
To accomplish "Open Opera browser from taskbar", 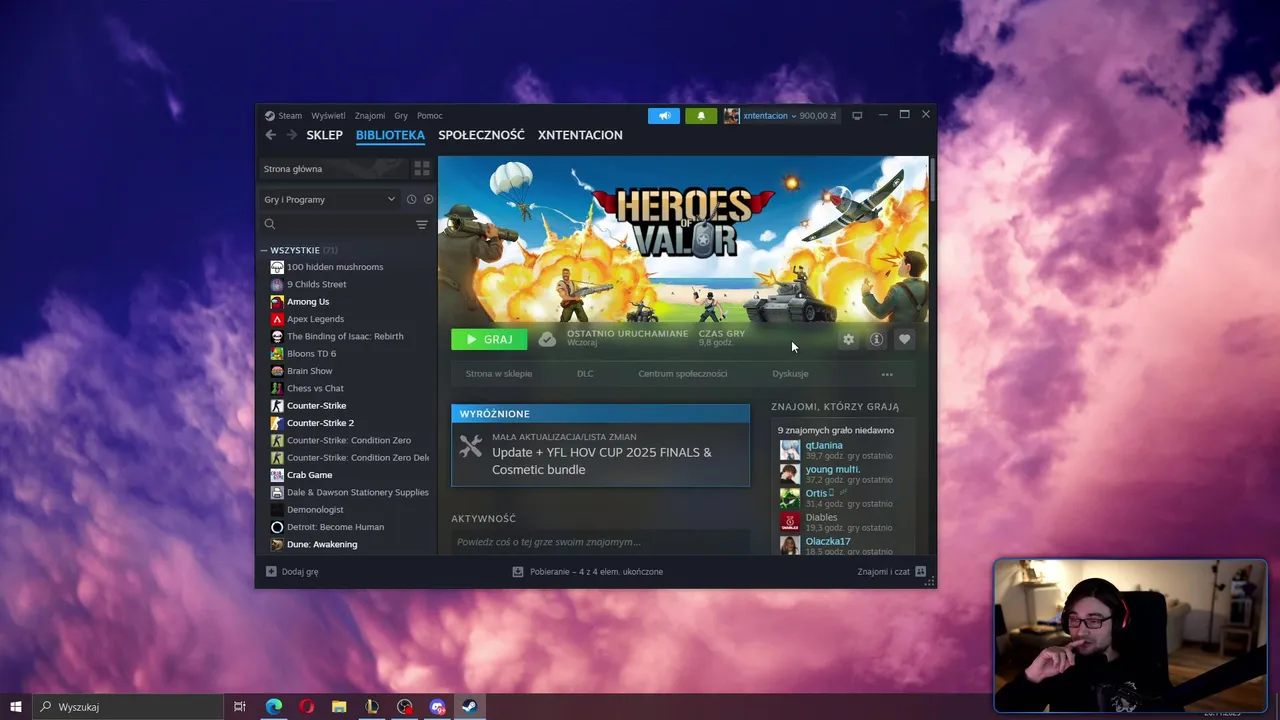I will click(x=306, y=707).
